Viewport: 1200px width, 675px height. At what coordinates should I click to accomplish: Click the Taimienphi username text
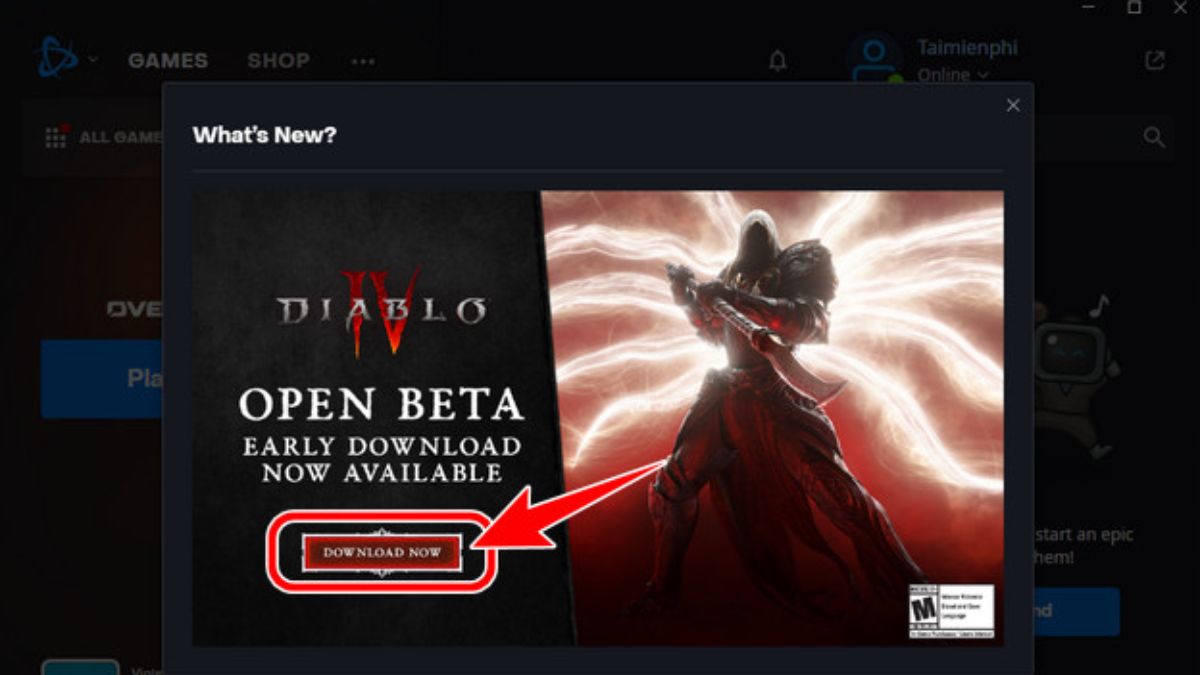[967, 48]
